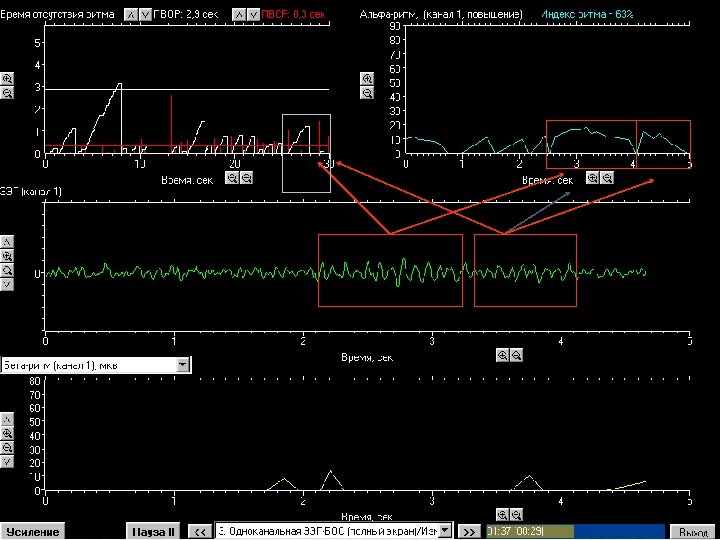Zoom in time axis under alpha-rhythm chart
This screenshot has height=540, width=720.
592,178
